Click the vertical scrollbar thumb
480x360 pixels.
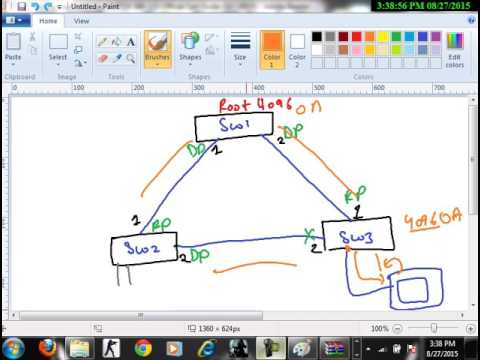coord(472,159)
